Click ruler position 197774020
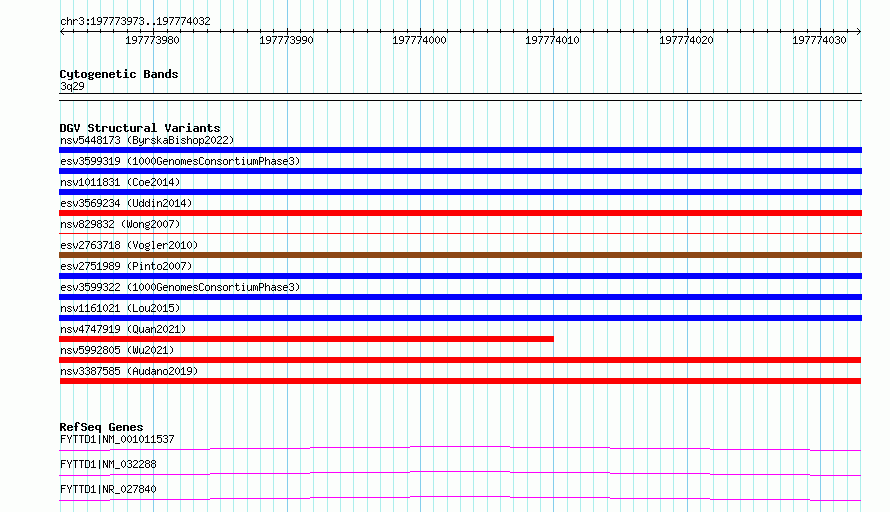This screenshot has height=512, width=890. click(686, 40)
